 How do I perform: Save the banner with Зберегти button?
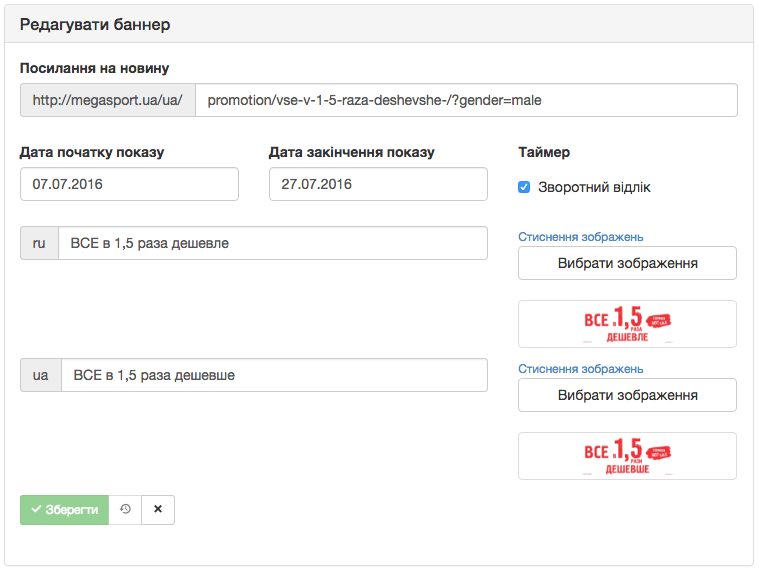64,509
